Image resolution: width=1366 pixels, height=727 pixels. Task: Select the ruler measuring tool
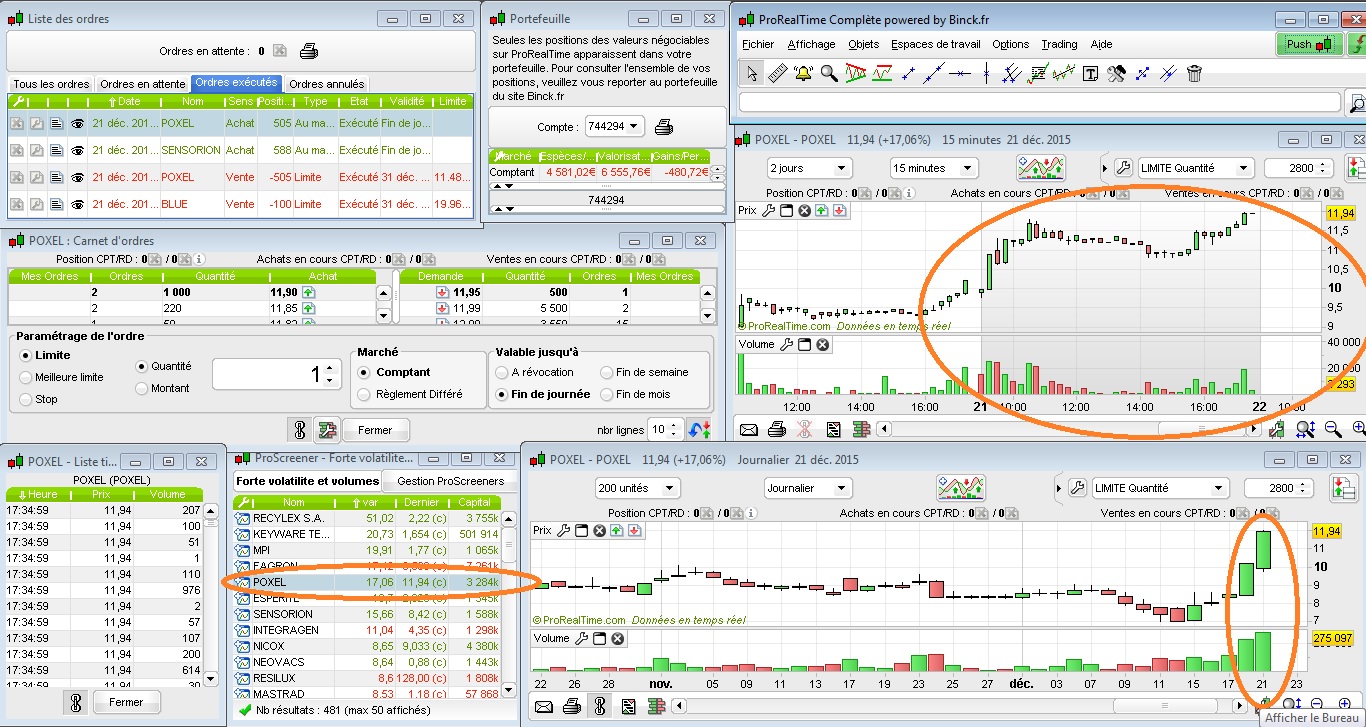(x=778, y=73)
